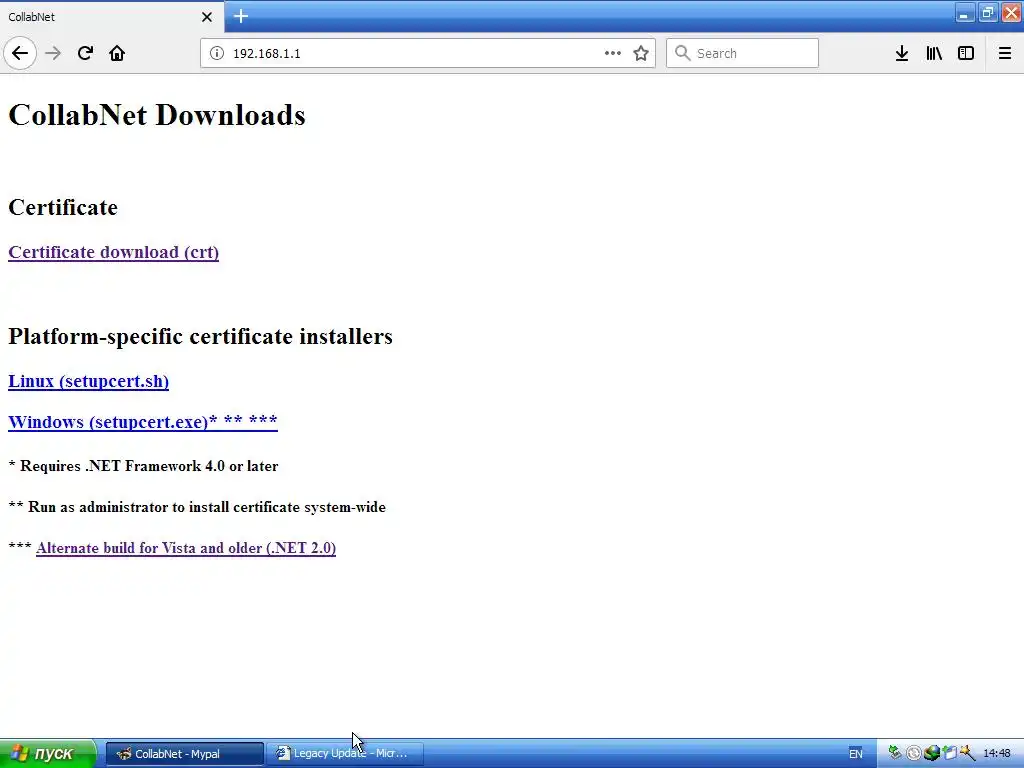Click the forward navigation arrow
The width and height of the screenshot is (1024, 768).
pos(53,53)
